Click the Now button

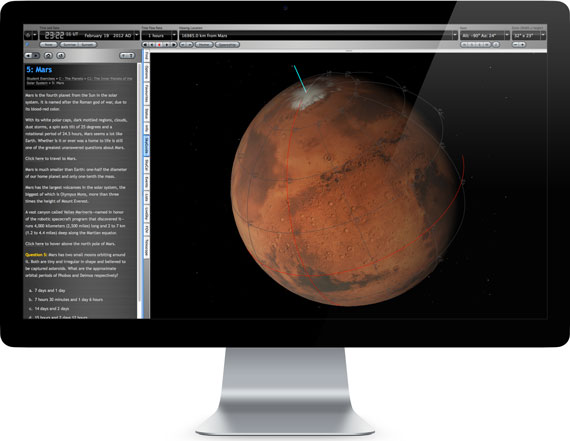coord(49,44)
